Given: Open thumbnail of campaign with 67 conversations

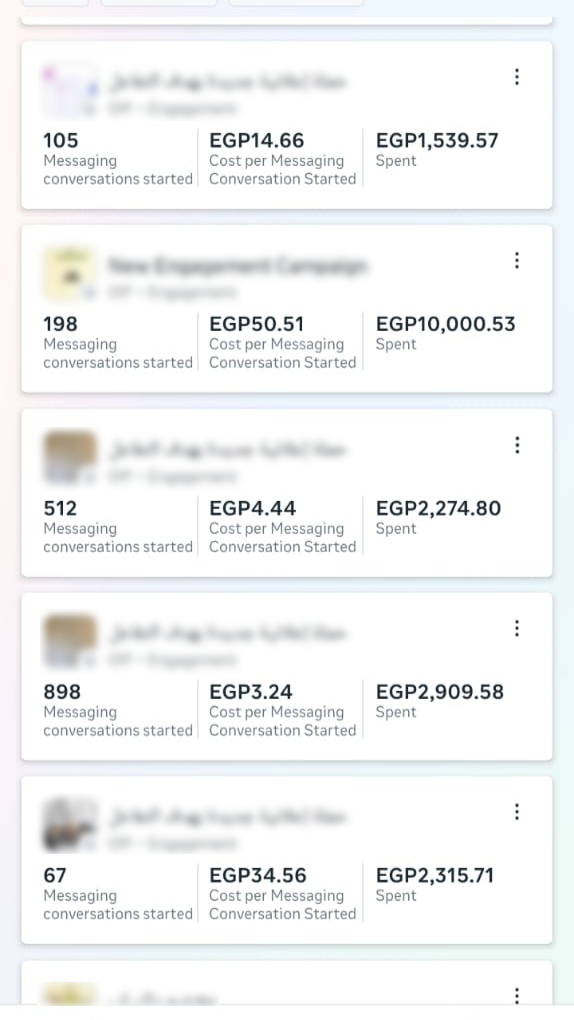Looking at the screenshot, I should tap(70, 825).
